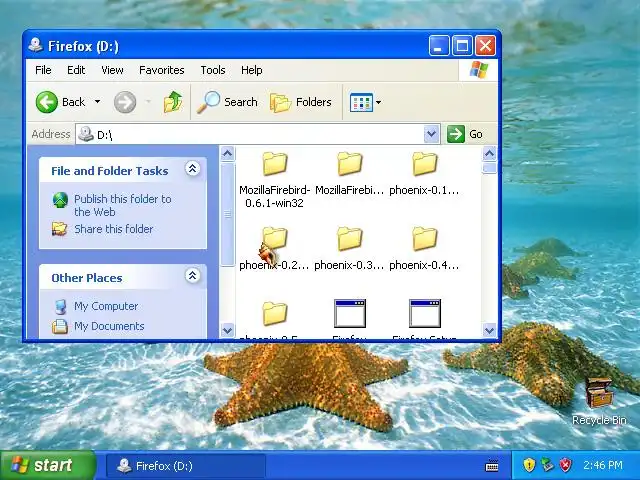Viewport: 640px width, 480px height.
Task: Collapse the Other Places panel
Action: [192, 276]
